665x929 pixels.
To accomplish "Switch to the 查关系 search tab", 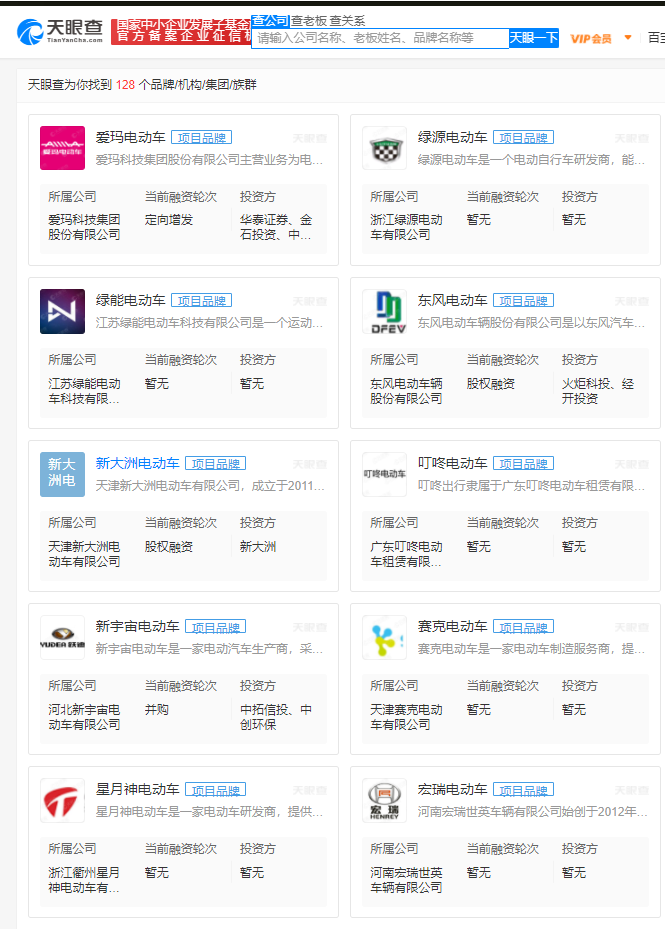I will click(347, 21).
